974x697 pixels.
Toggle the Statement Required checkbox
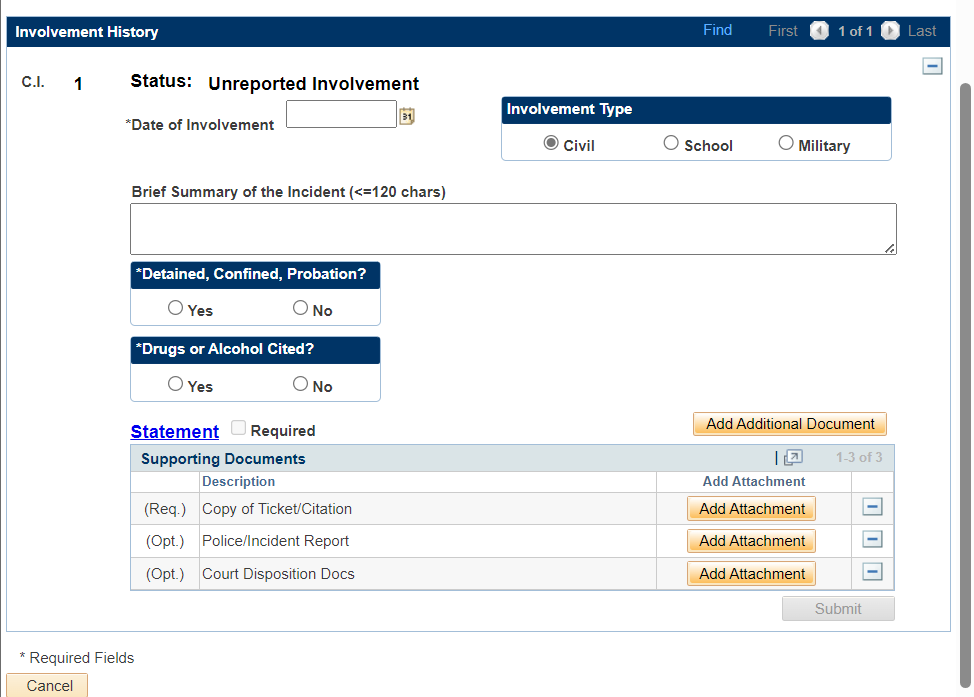click(x=238, y=429)
